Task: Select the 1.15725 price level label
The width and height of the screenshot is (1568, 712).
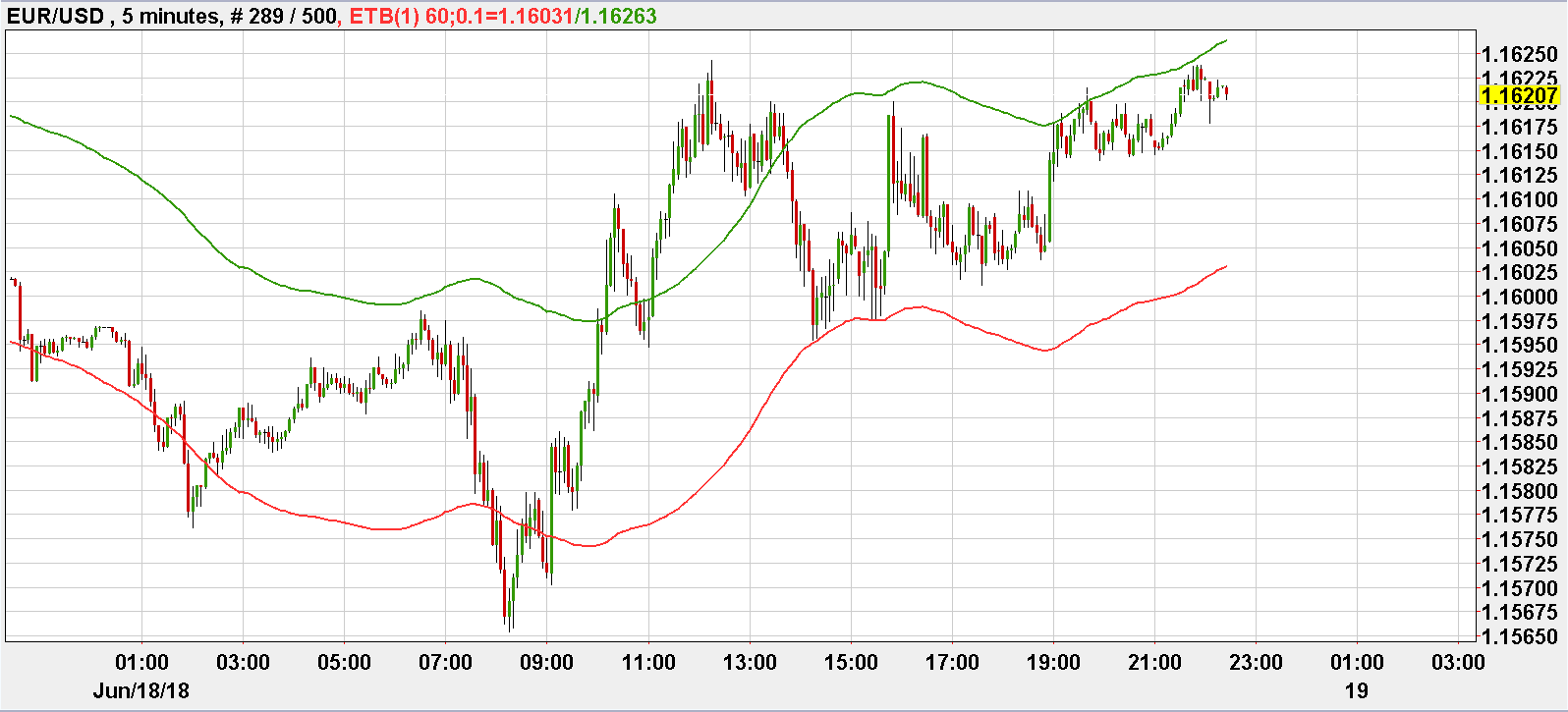Action: 1519,564
